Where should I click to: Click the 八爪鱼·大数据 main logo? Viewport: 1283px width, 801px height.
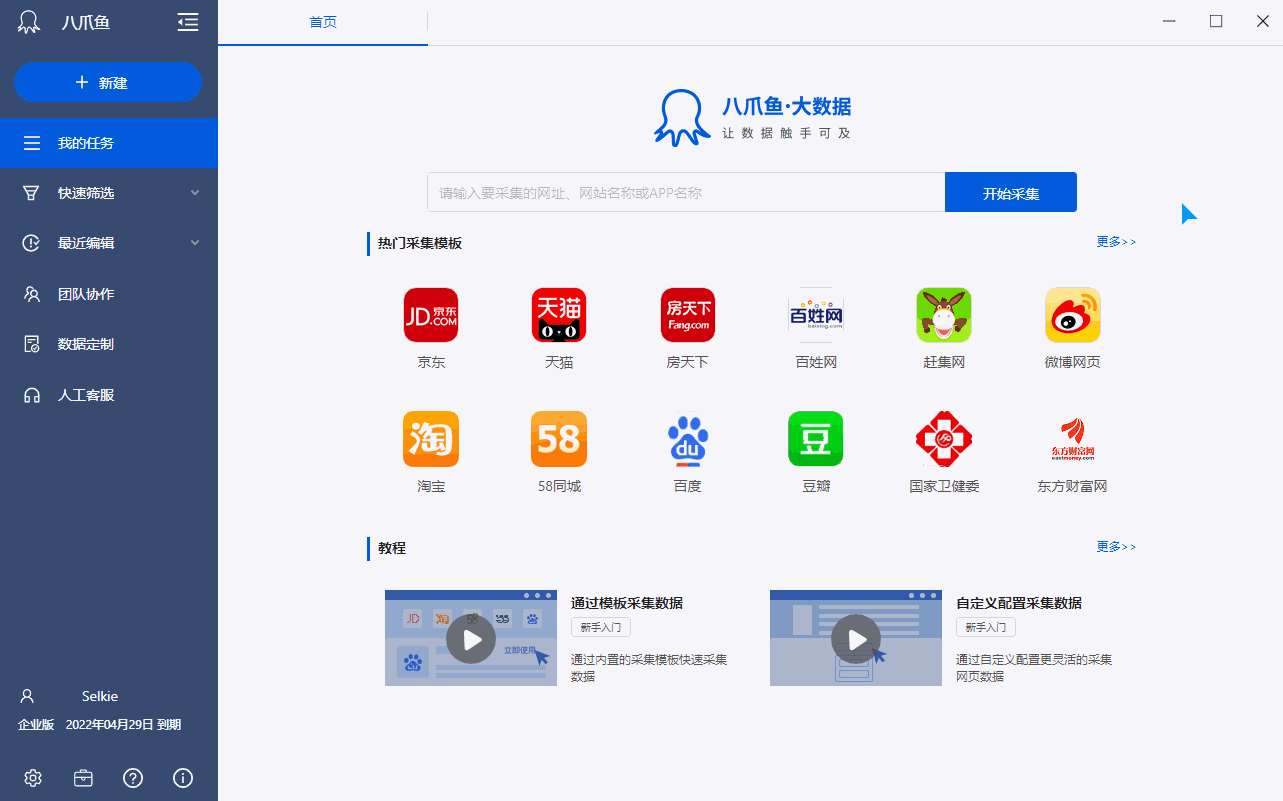(753, 118)
